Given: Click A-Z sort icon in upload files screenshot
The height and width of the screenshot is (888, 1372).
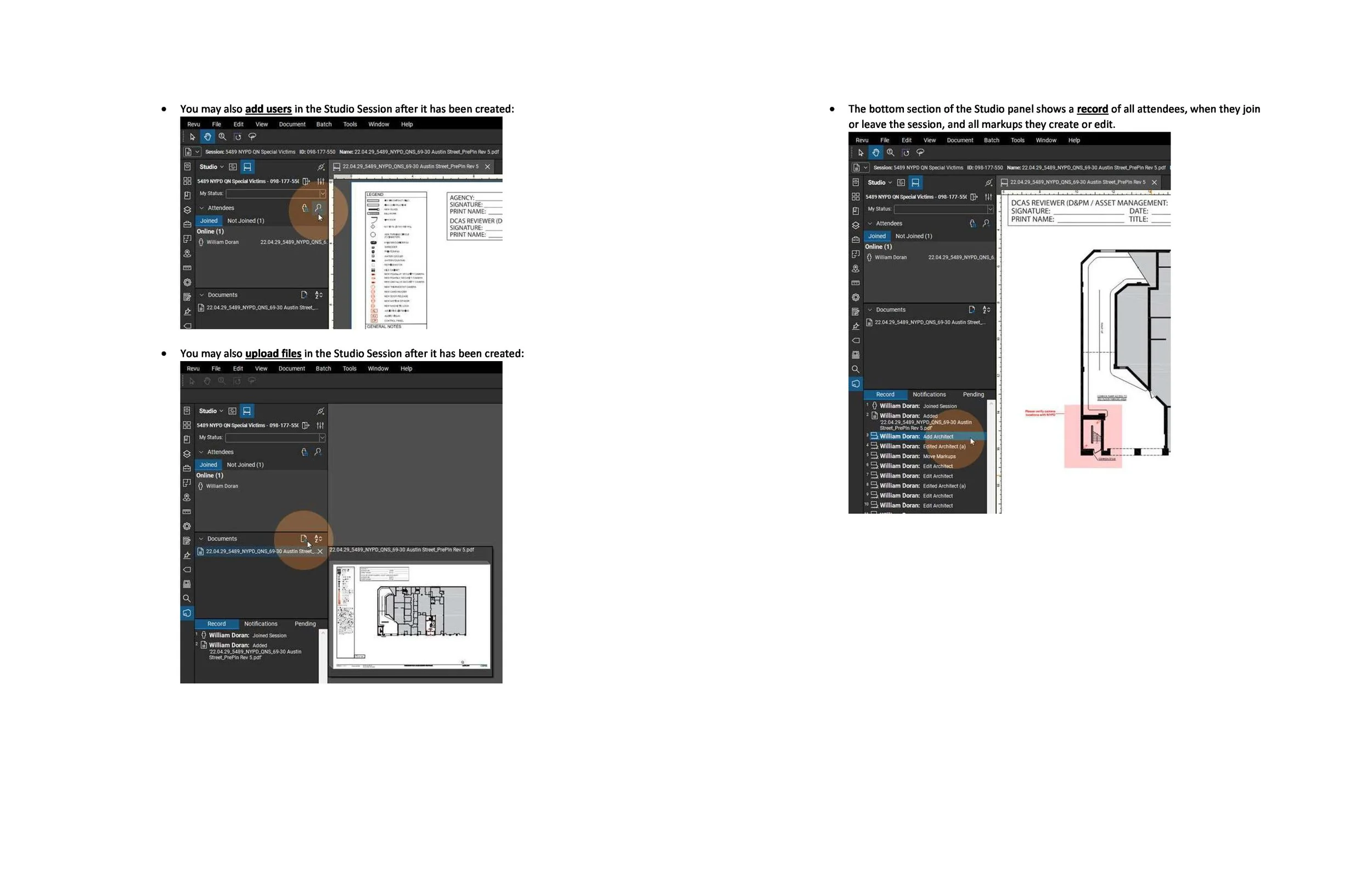Looking at the screenshot, I should click(x=318, y=538).
